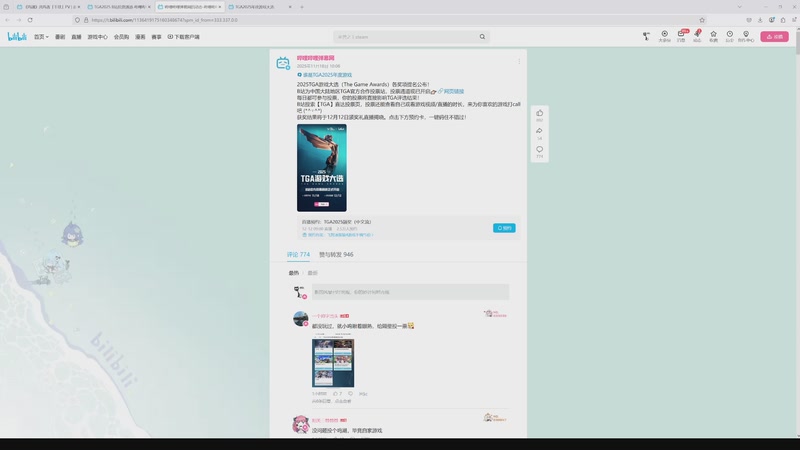Dislike the first comment
Viewport: 800px width, 450px height.
(x=351, y=394)
